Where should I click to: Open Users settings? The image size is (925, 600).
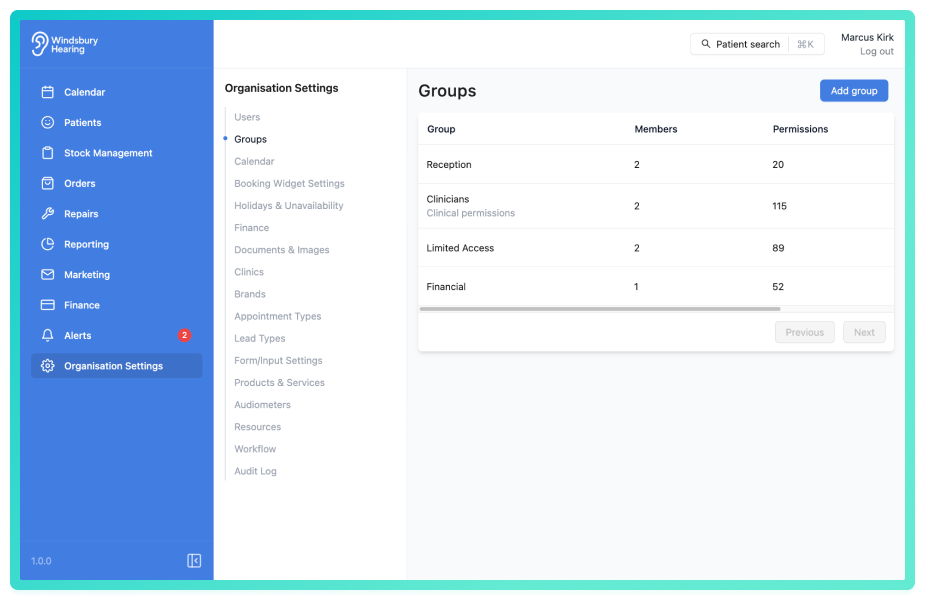247,117
